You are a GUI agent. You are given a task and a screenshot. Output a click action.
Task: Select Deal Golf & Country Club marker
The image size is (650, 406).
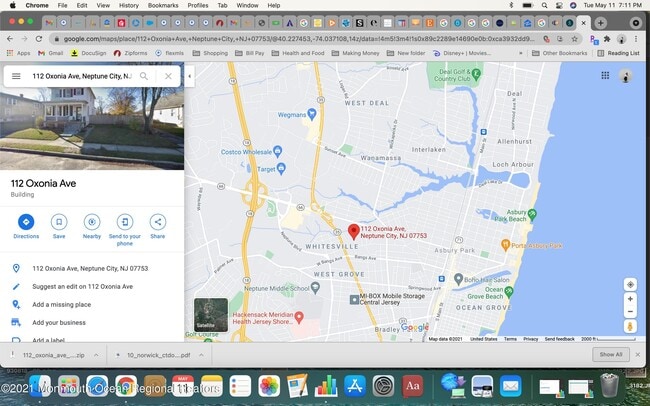click(476, 75)
